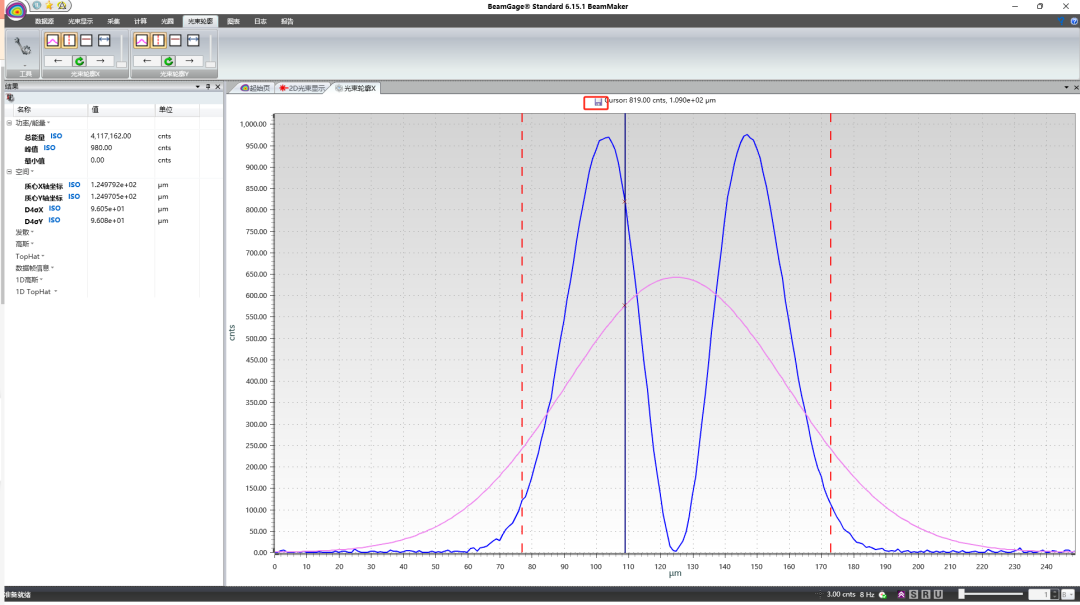The height and width of the screenshot is (605, 1080).
Task: Click the star icon in quick access toolbar
Action: point(49,6)
